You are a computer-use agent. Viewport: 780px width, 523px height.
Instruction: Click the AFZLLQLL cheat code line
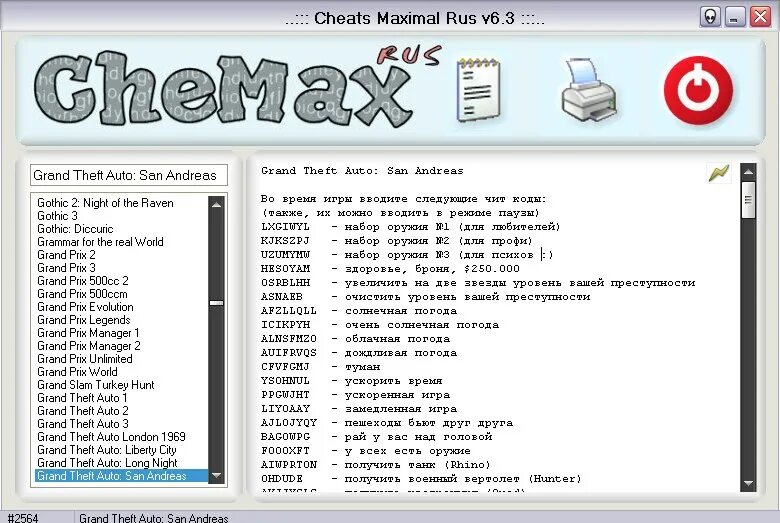click(x=359, y=311)
